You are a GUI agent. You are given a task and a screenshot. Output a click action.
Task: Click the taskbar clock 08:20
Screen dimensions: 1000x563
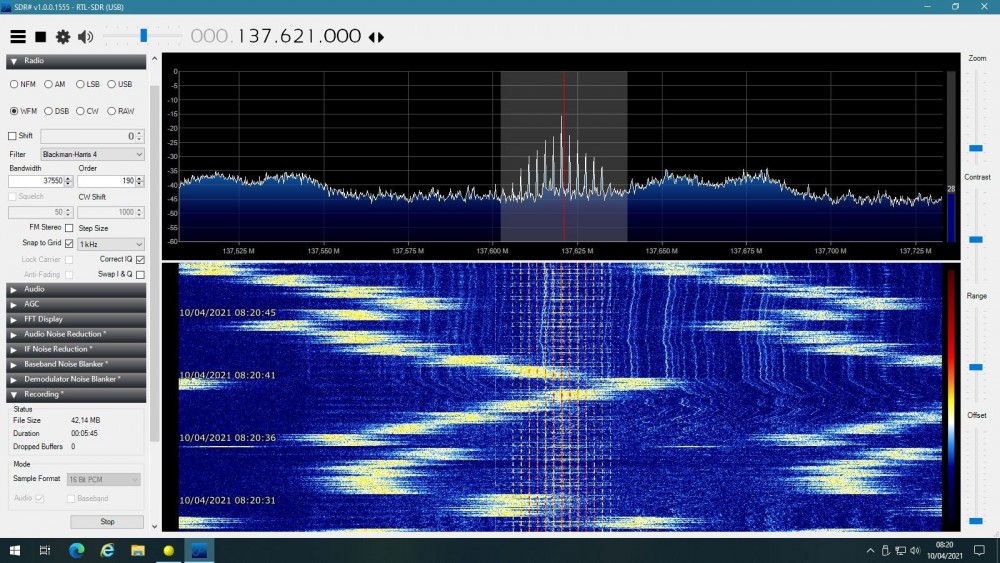point(944,545)
